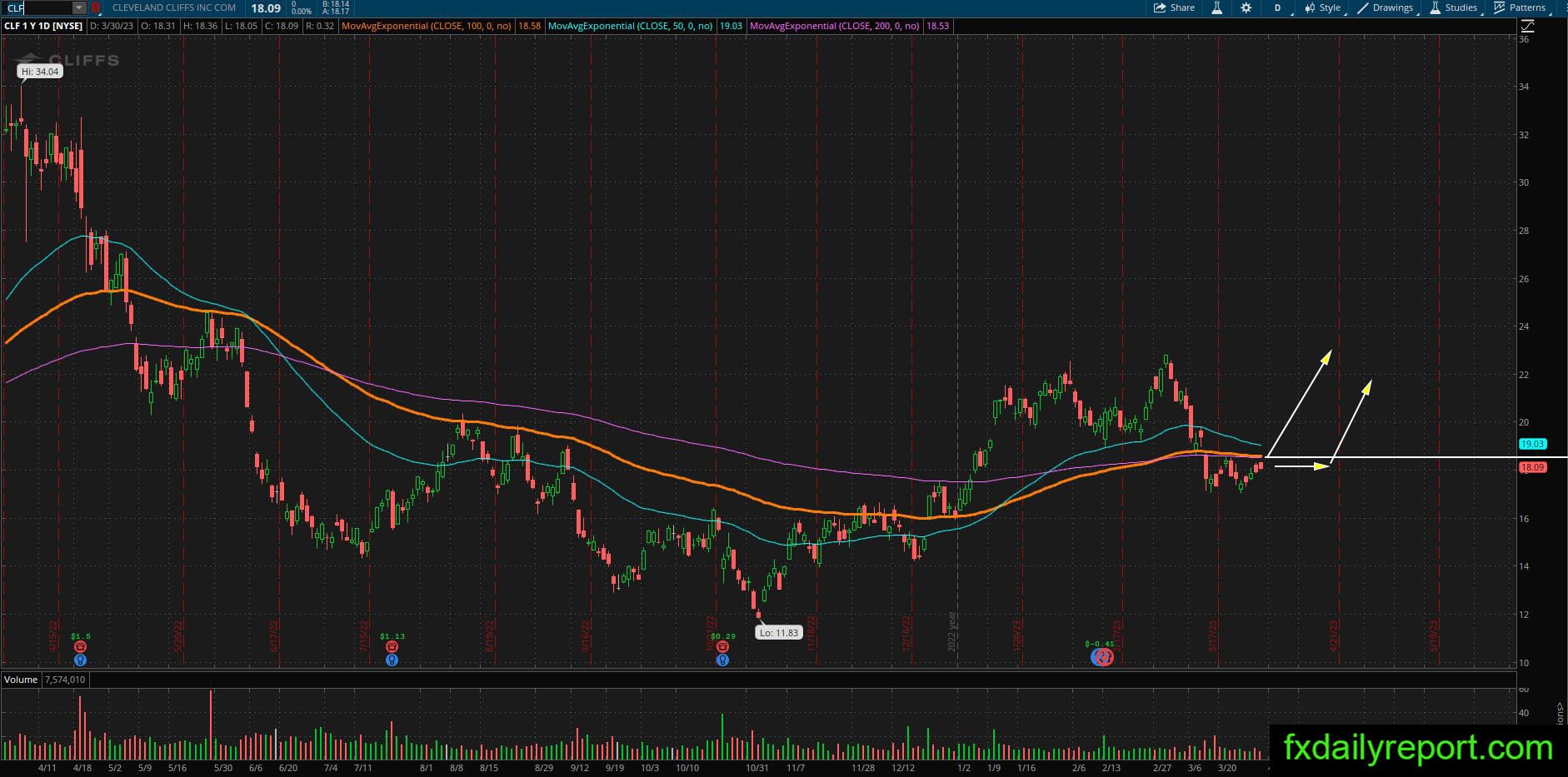Expand the Drawings menu
This screenshot has height=777, width=1568.
coord(1386,7)
